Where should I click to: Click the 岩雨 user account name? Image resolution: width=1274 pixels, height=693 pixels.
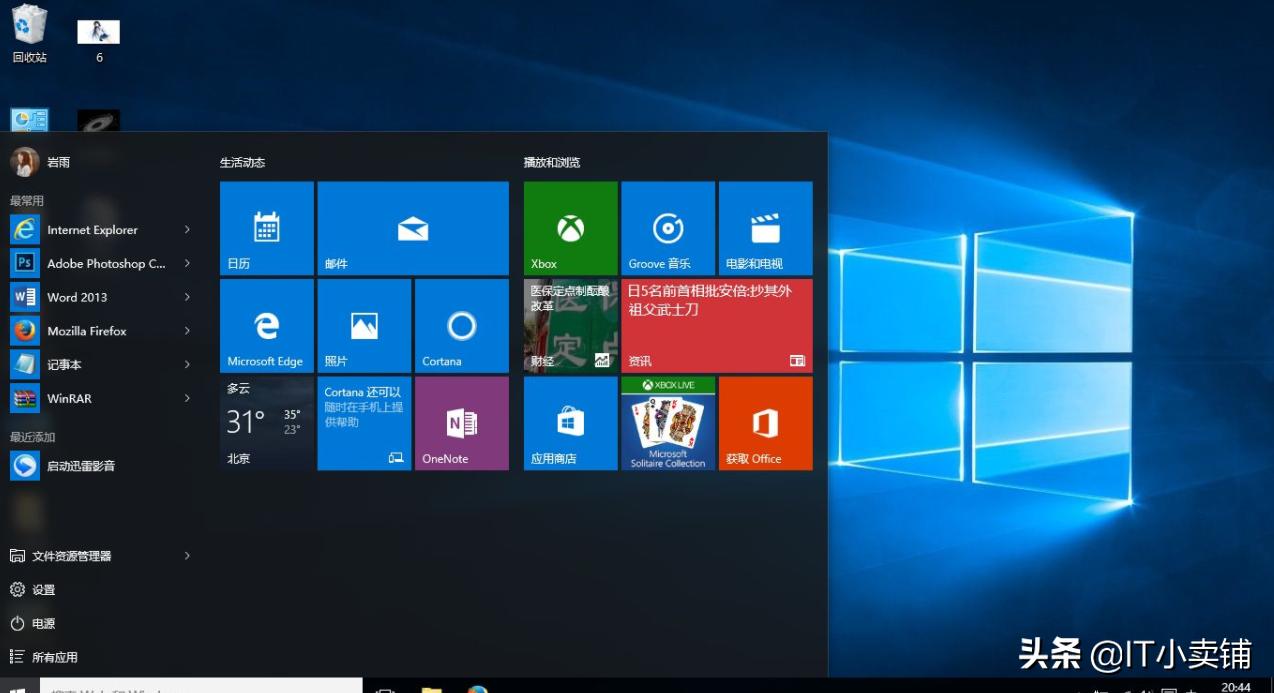(58, 161)
